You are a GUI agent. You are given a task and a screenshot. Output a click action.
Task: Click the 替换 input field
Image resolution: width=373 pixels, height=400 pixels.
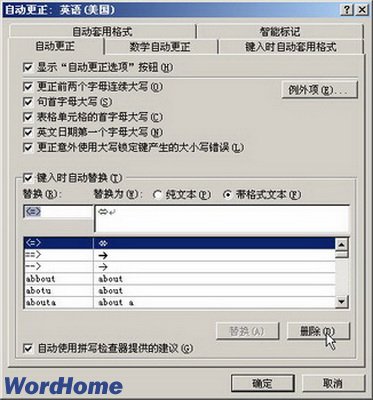[58, 212]
